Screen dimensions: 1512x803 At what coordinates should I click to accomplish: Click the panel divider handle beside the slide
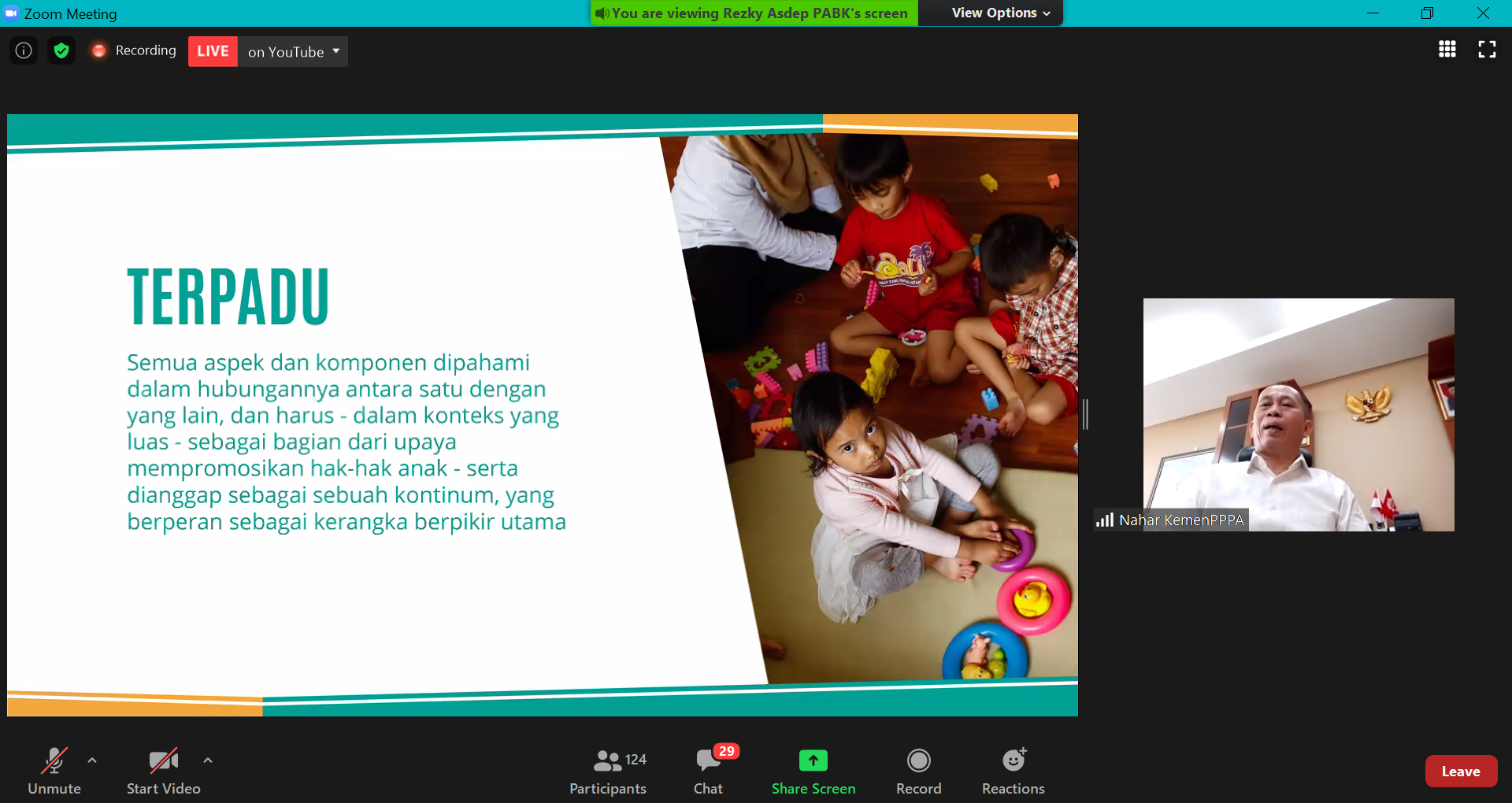1085,414
